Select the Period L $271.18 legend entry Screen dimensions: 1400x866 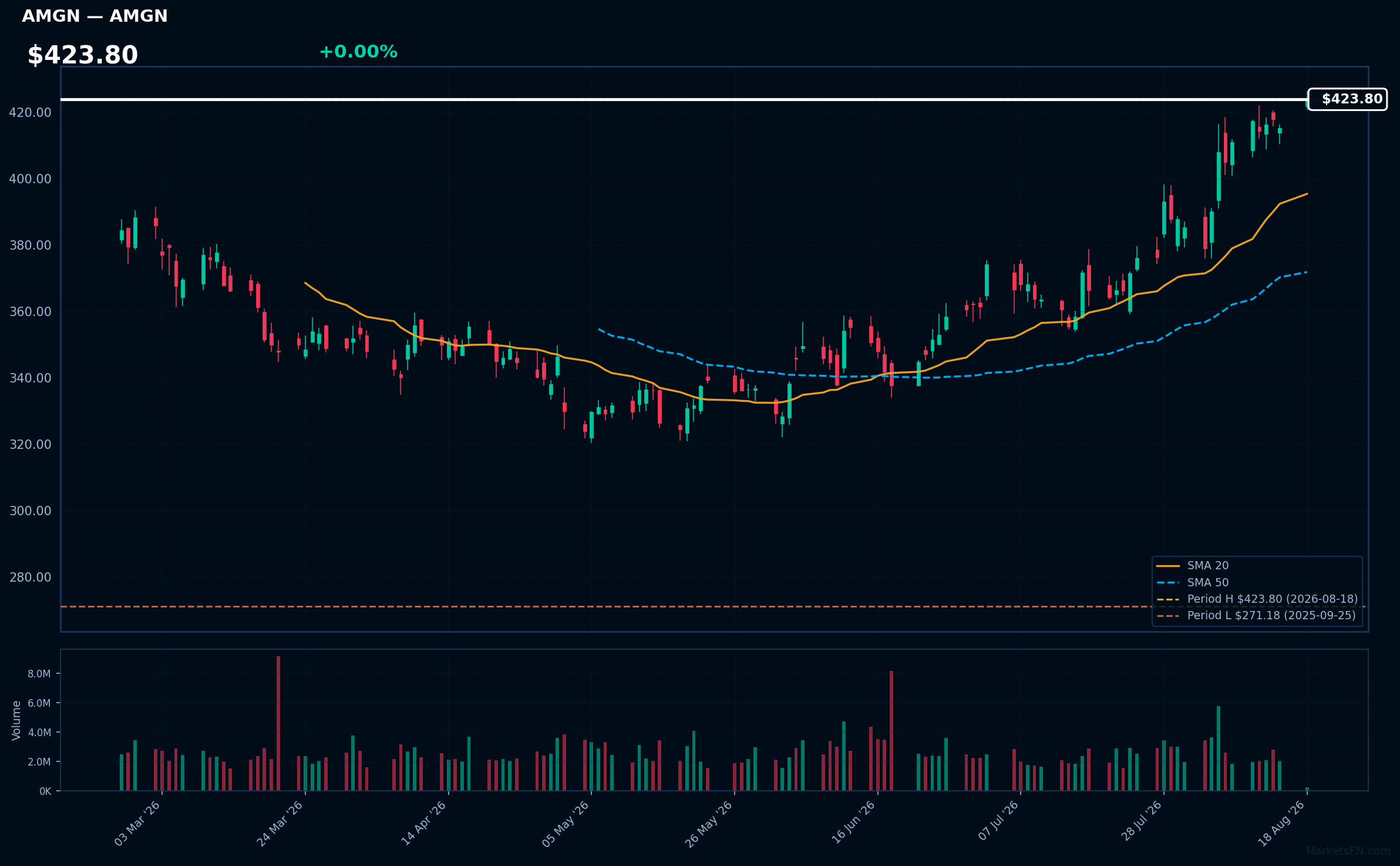click(1256, 615)
